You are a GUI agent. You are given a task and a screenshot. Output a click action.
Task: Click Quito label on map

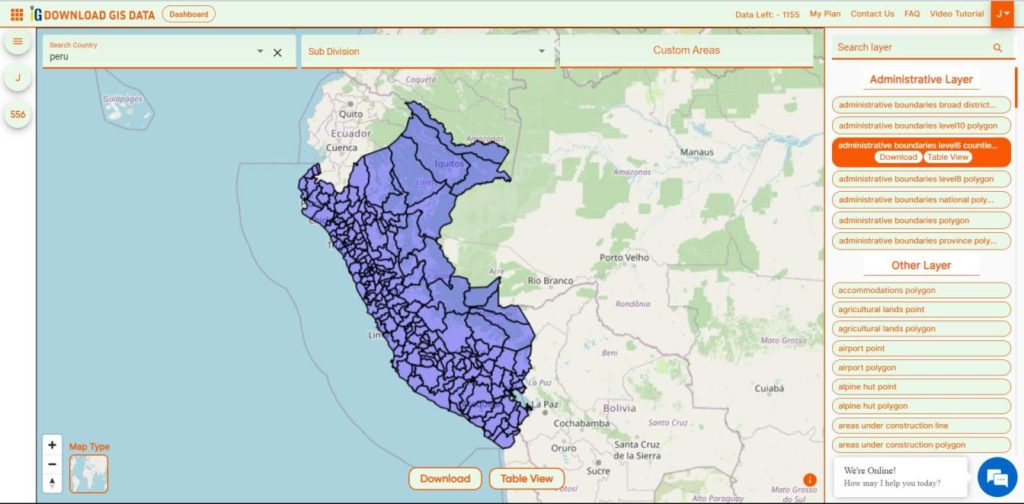coord(351,114)
